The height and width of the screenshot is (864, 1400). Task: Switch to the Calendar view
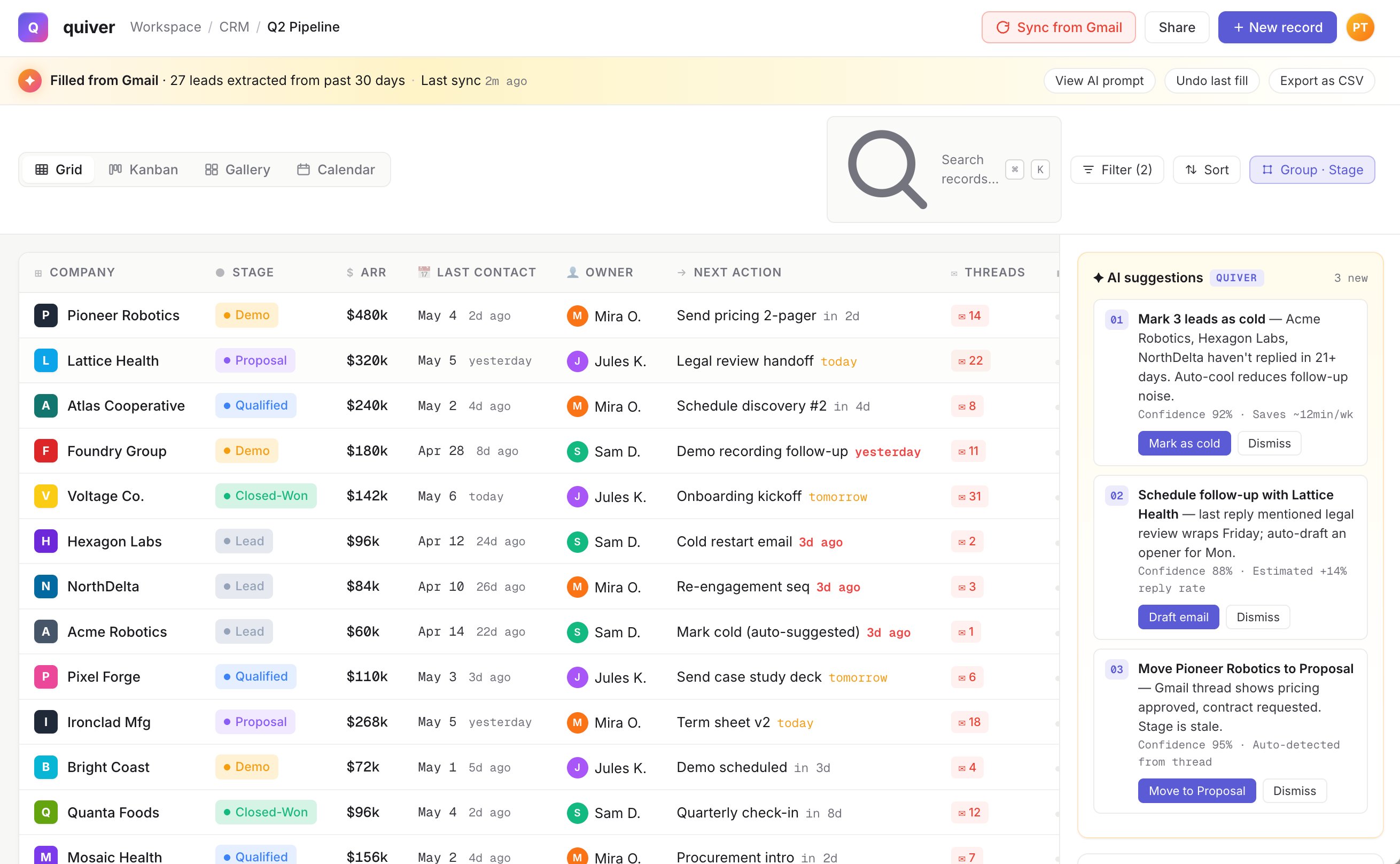[x=336, y=169]
